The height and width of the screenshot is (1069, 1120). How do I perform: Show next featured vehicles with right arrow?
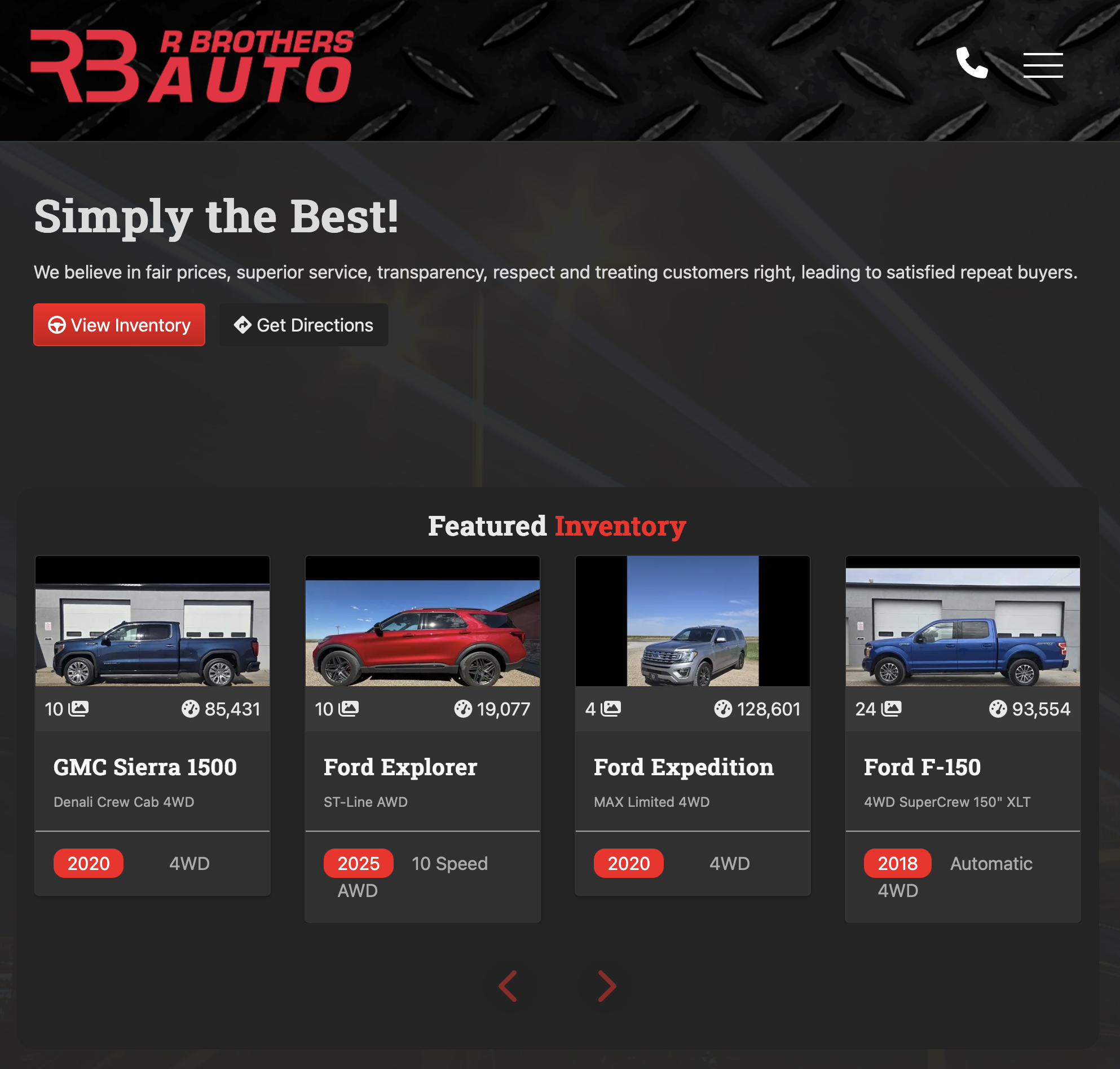coord(607,986)
